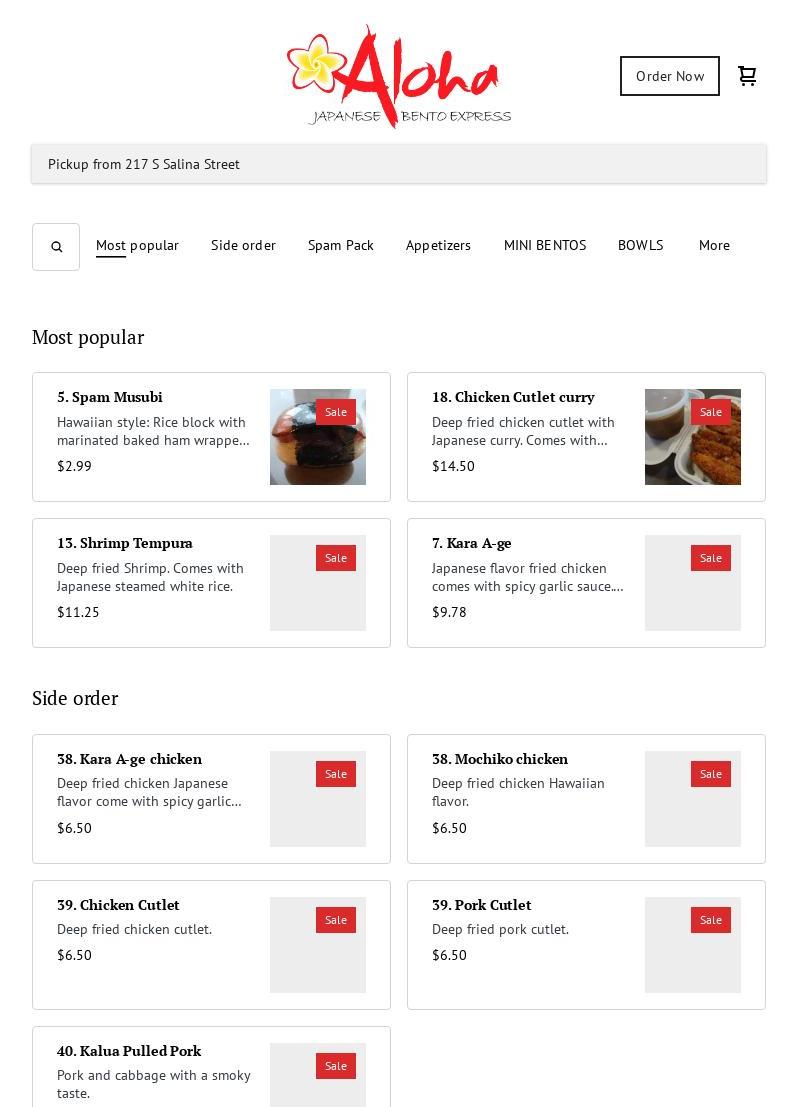The width and height of the screenshot is (798, 1107).
Task: Click the Sale badge on Shrimp Tempura
Action: pyautogui.click(x=335, y=558)
